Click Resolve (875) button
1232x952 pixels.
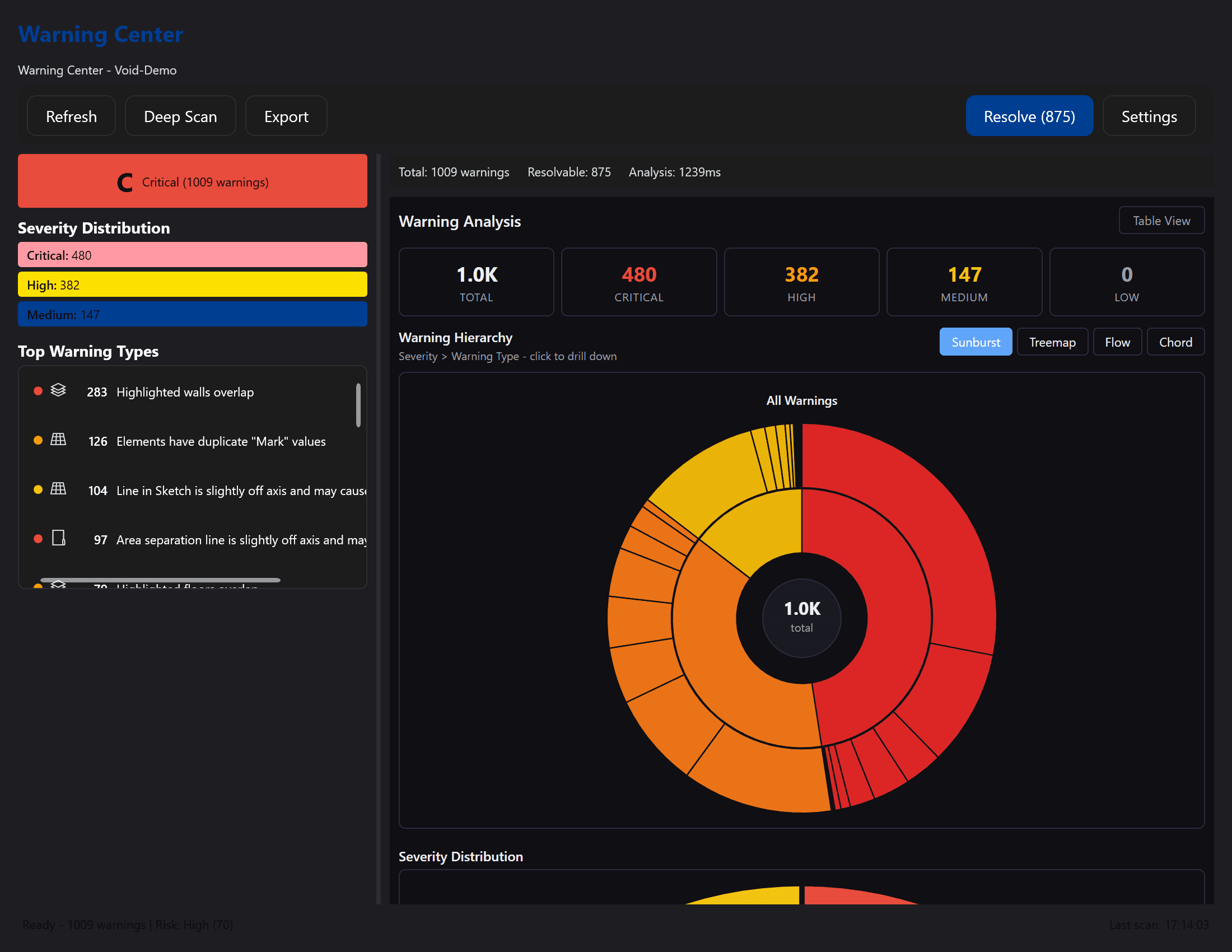pos(1029,116)
